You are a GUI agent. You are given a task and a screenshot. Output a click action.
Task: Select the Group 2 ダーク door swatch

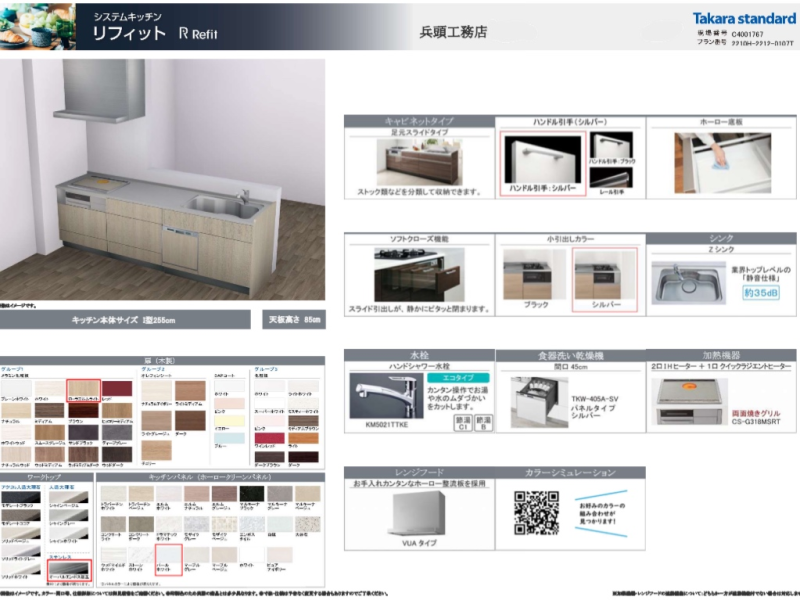190,421
